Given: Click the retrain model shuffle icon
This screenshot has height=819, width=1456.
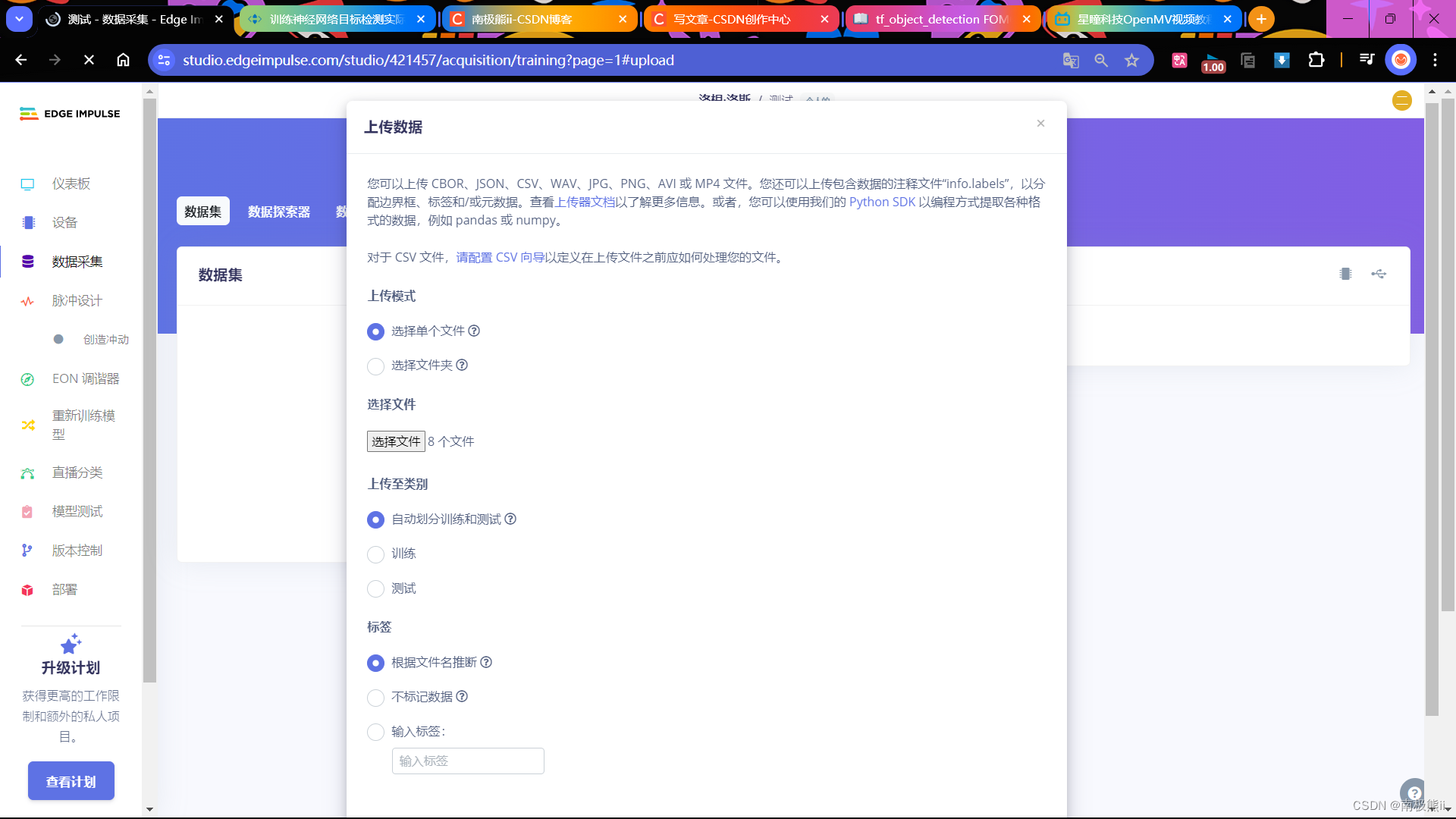Looking at the screenshot, I should tap(28, 425).
